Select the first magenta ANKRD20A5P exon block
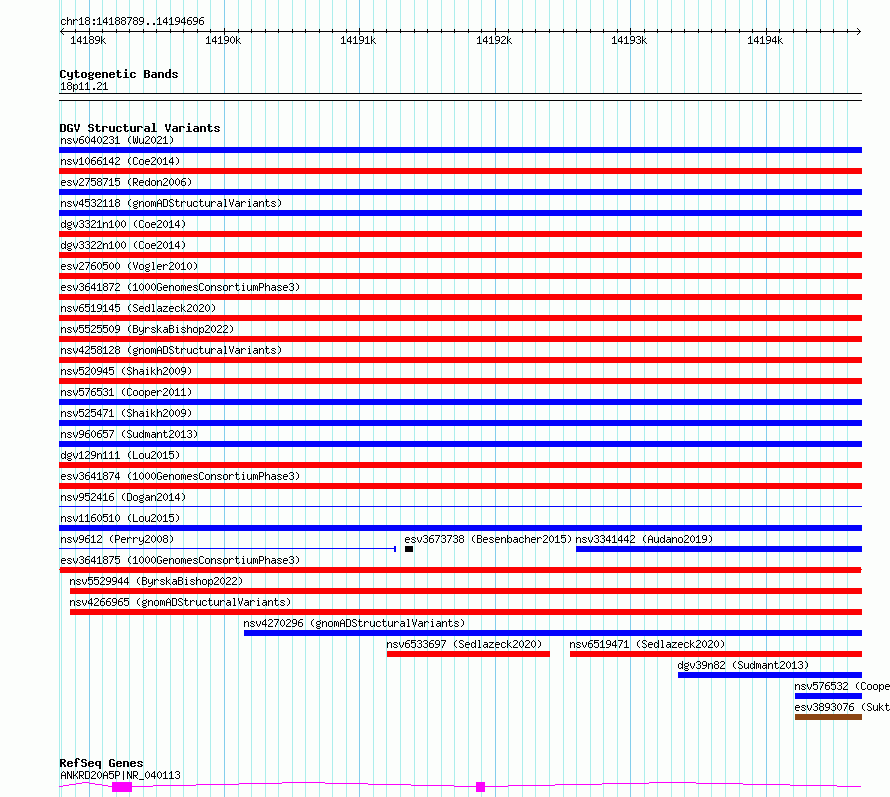Viewport: 890px width, 797px height. tap(122, 787)
